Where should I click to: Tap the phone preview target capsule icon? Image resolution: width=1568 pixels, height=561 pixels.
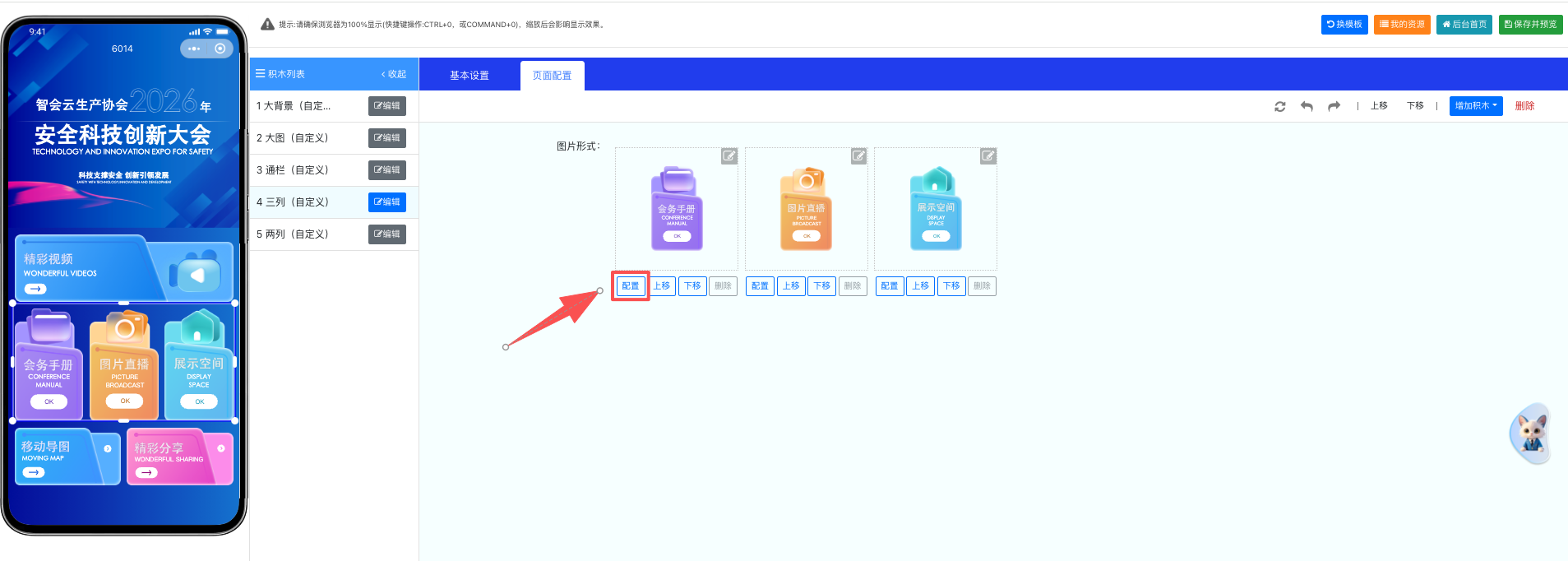pyautogui.click(x=220, y=49)
